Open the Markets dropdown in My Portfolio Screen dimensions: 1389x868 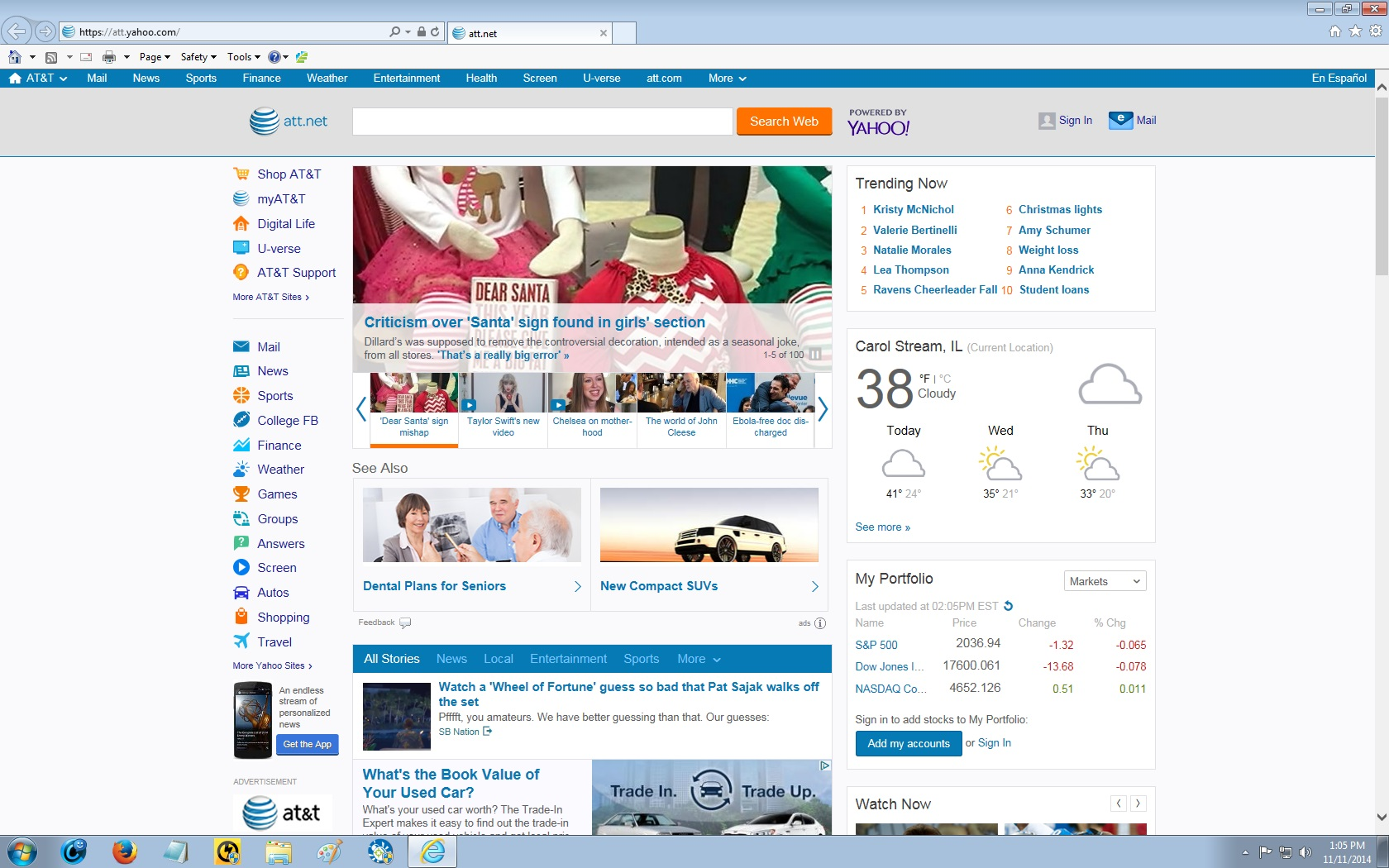[1105, 581]
